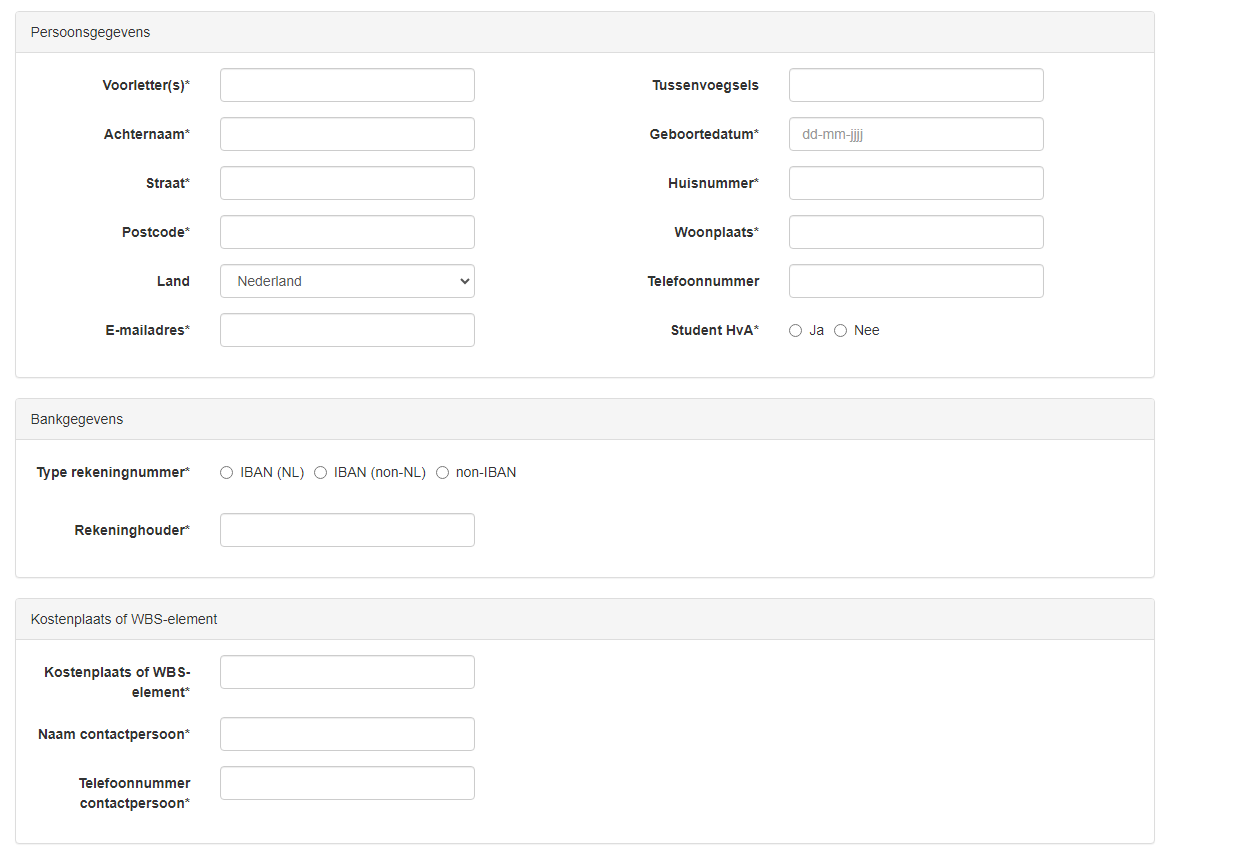Select the Ja radio button for Student HvA
This screenshot has height=859, width=1240.
[796, 331]
